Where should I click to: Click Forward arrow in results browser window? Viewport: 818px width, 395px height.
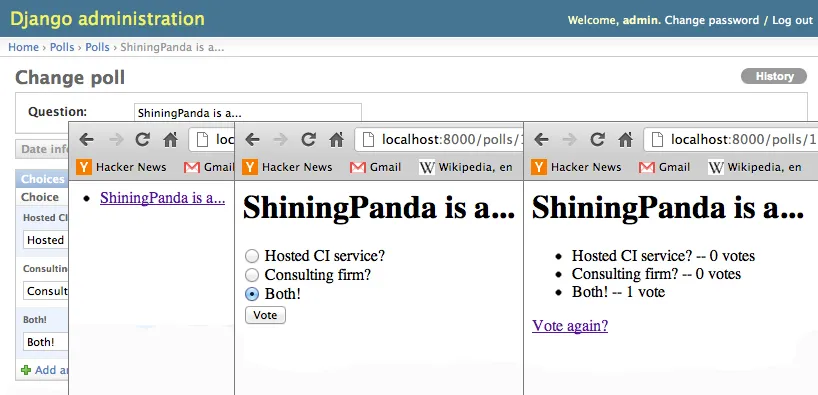(x=570, y=139)
